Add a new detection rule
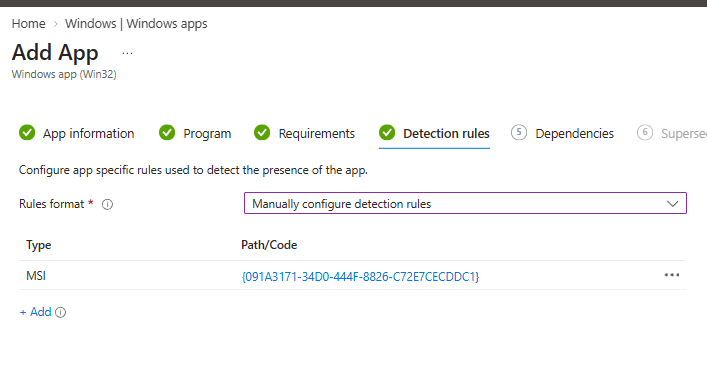Viewport: 707px width, 374px height. point(36,312)
